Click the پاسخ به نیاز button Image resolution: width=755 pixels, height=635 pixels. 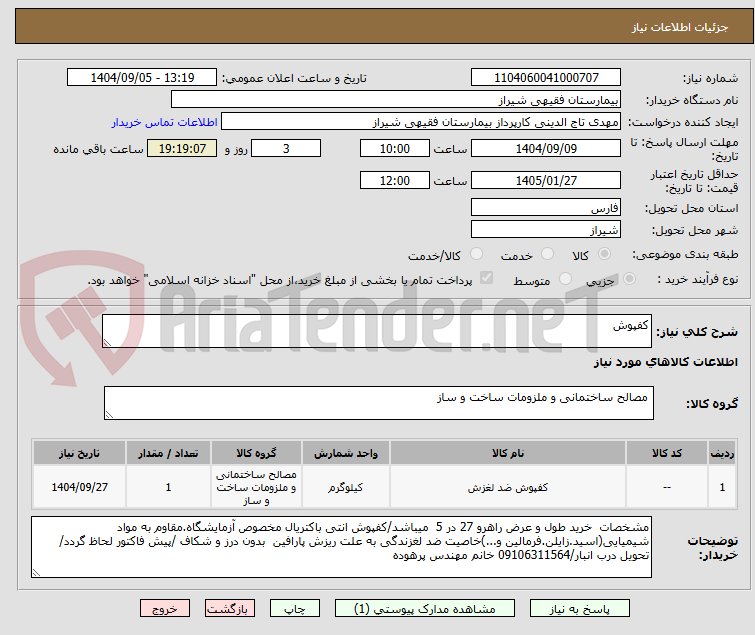pos(579,609)
